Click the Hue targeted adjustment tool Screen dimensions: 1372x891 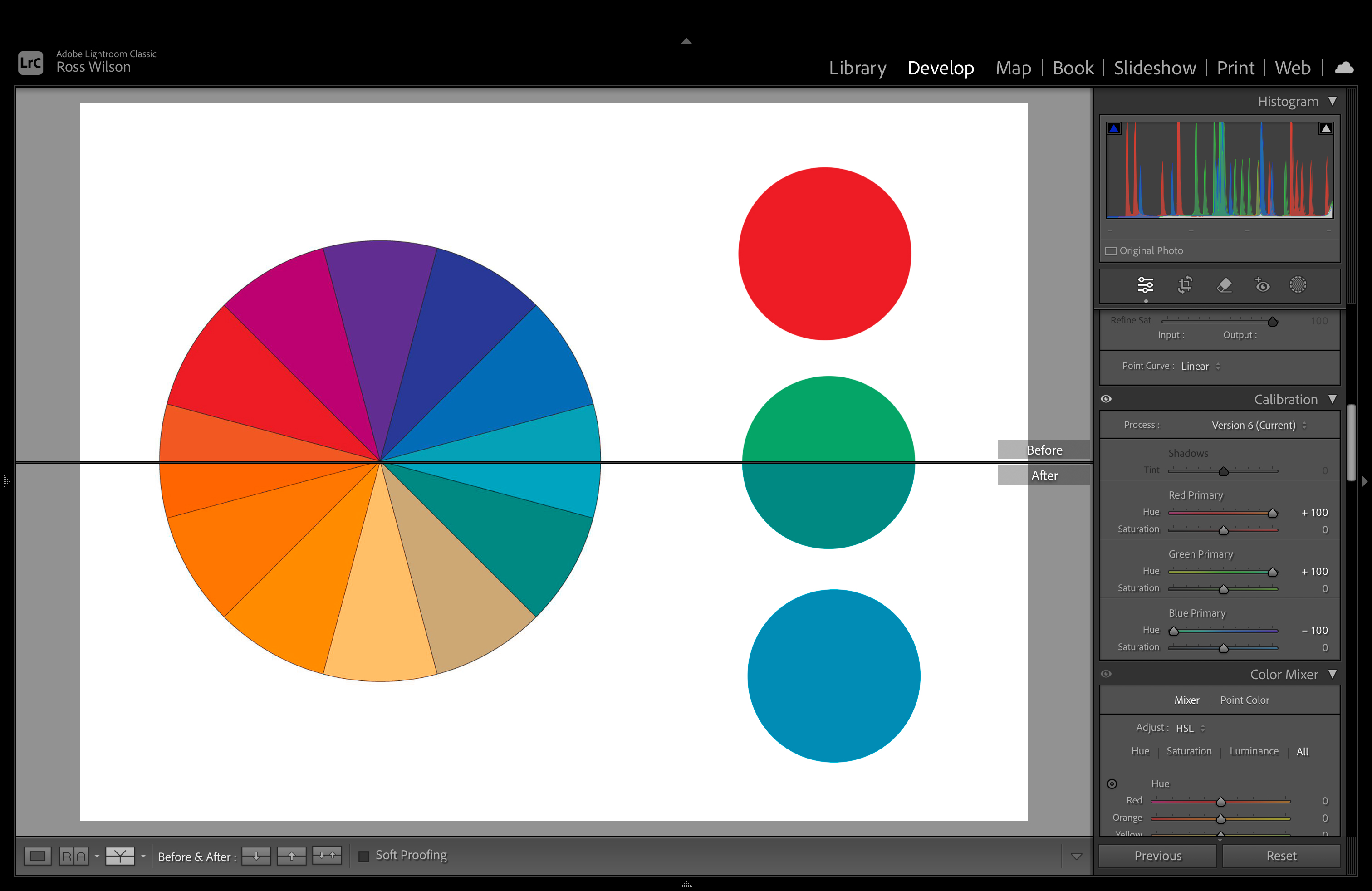(1112, 784)
